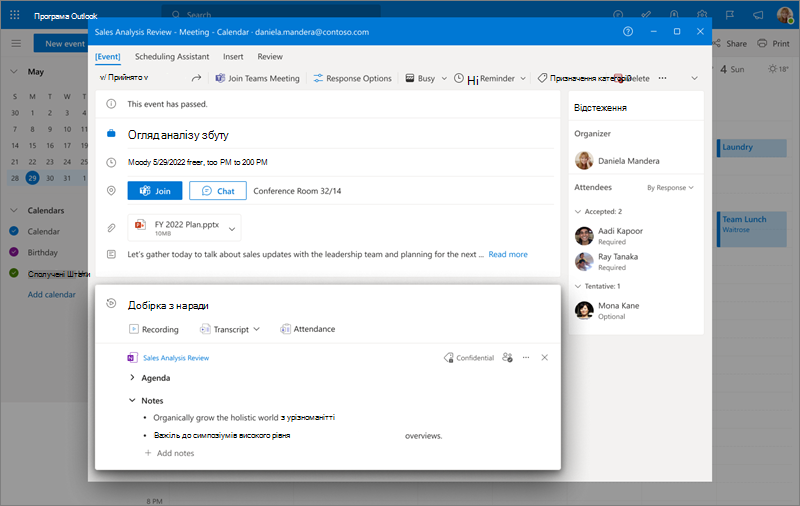The width and height of the screenshot is (800, 506).
Task: Toggle the Birthday calendar checkbox
Action: pyautogui.click(x=14, y=252)
